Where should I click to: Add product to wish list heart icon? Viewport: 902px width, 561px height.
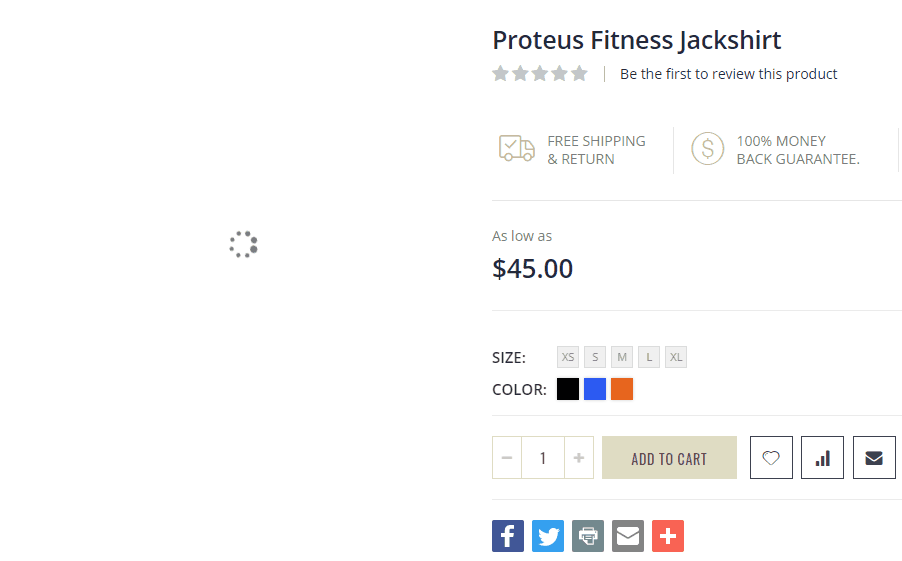[771, 458]
